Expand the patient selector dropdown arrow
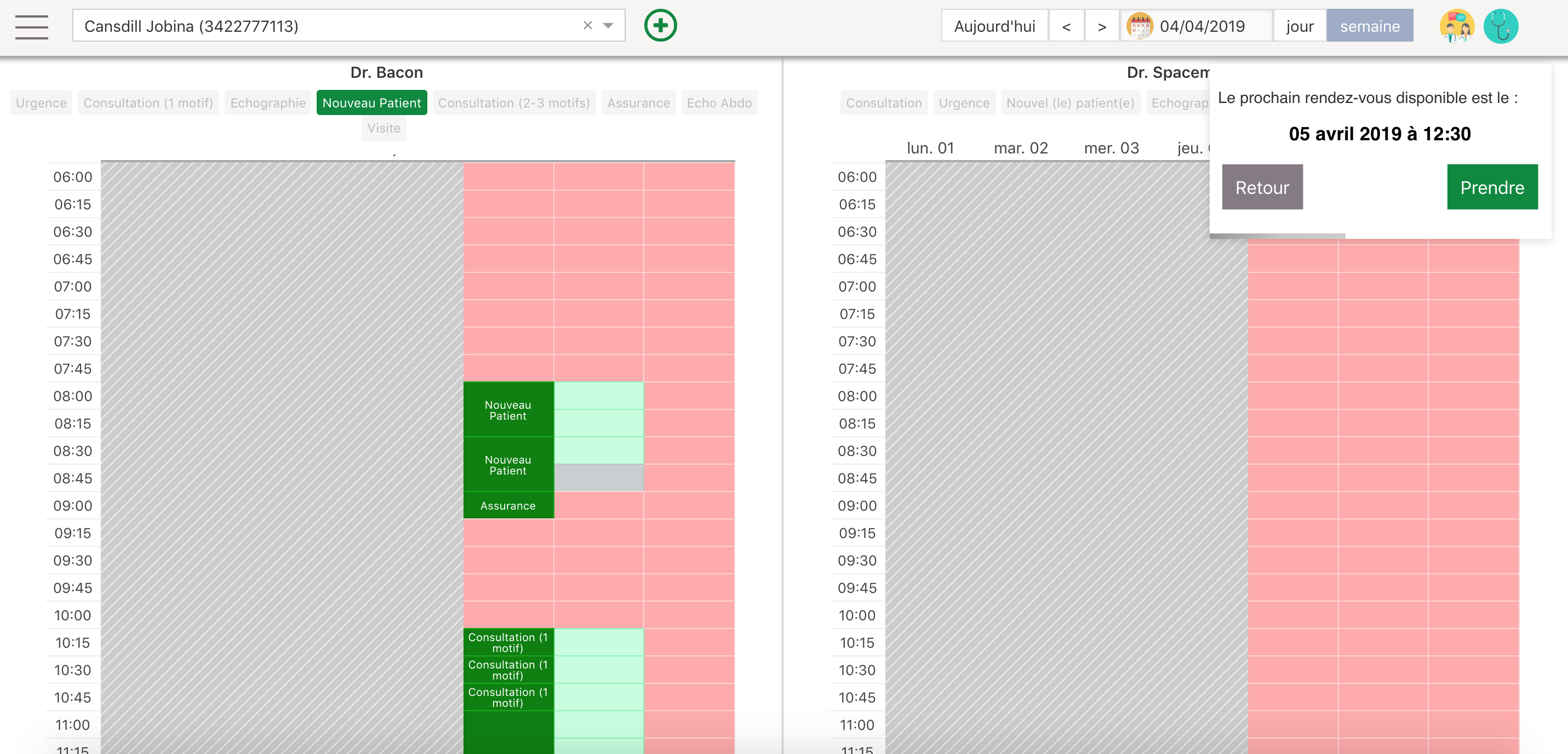 click(608, 26)
